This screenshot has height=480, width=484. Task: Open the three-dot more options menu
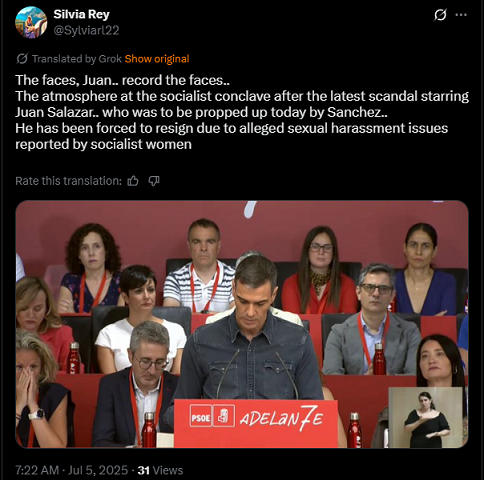pos(461,15)
